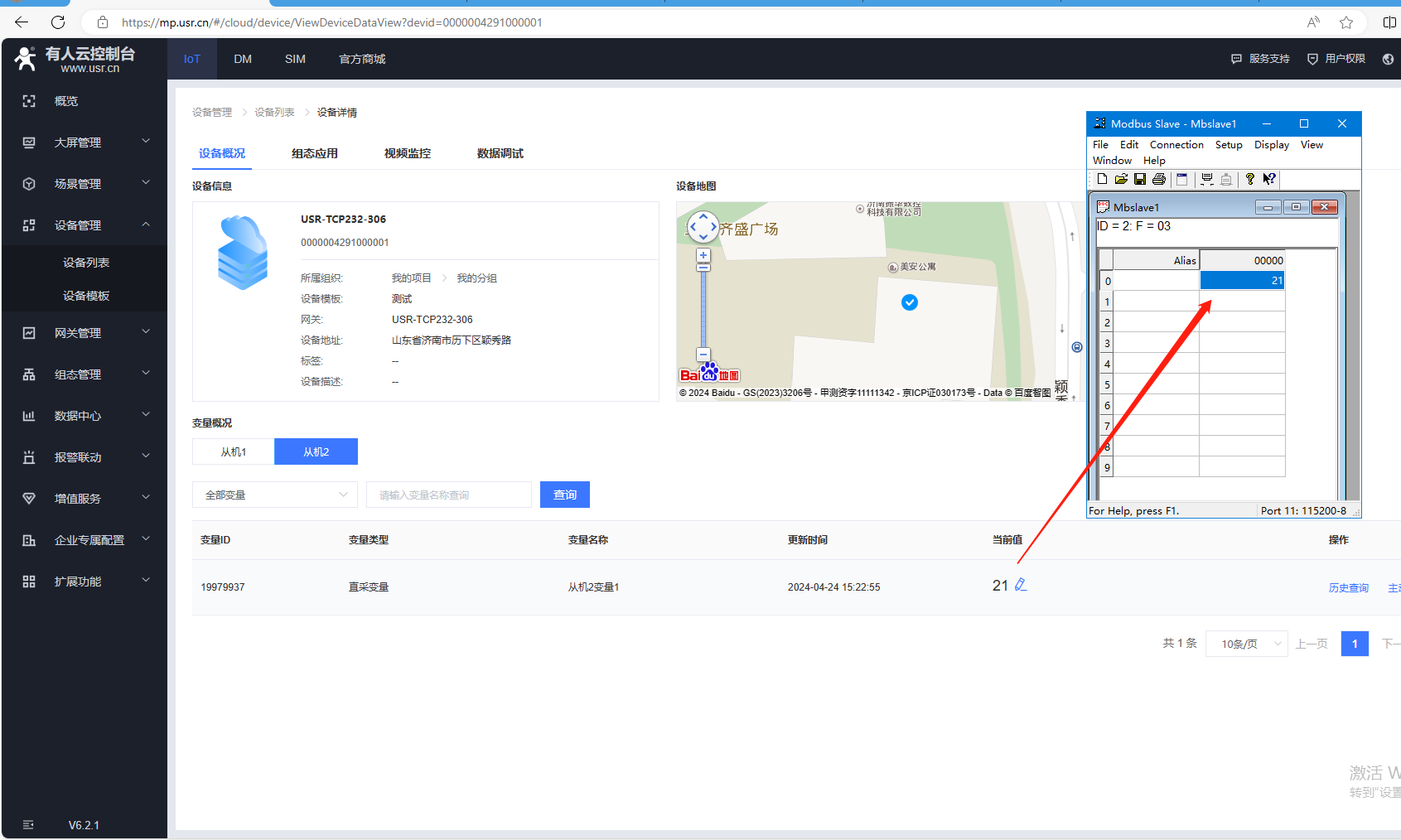Image resolution: width=1401 pixels, height=840 pixels.
Task: Select the 从机1 slave toggle
Action: tap(234, 451)
